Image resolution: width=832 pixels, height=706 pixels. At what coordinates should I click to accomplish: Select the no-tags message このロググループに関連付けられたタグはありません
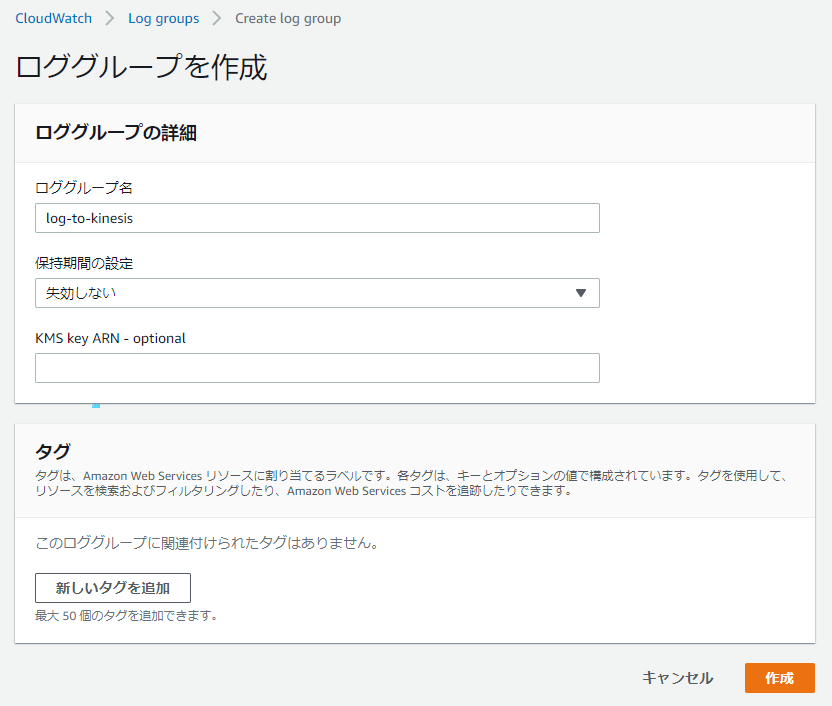[x=206, y=543]
